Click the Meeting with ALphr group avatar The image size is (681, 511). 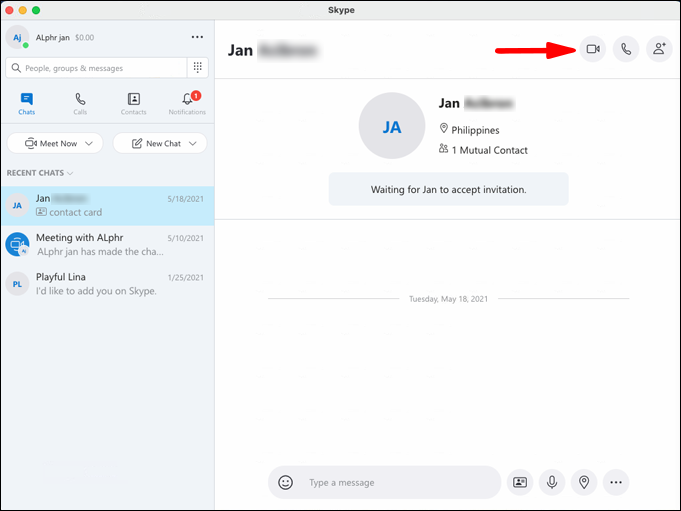point(17,244)
